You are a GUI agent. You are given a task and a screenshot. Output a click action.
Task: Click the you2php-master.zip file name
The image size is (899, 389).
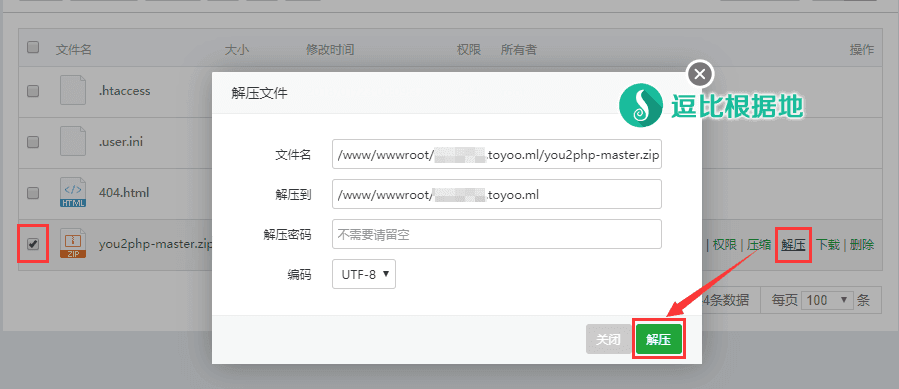[x=155, y=244]
